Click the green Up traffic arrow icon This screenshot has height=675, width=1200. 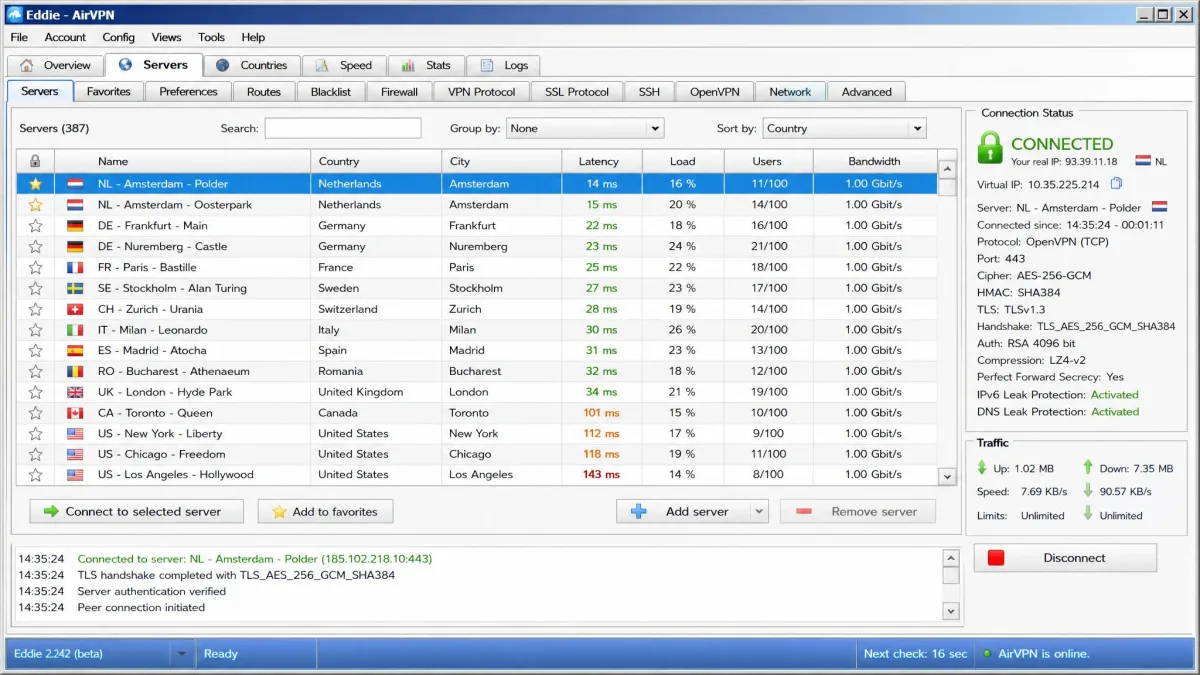[982, 467]
